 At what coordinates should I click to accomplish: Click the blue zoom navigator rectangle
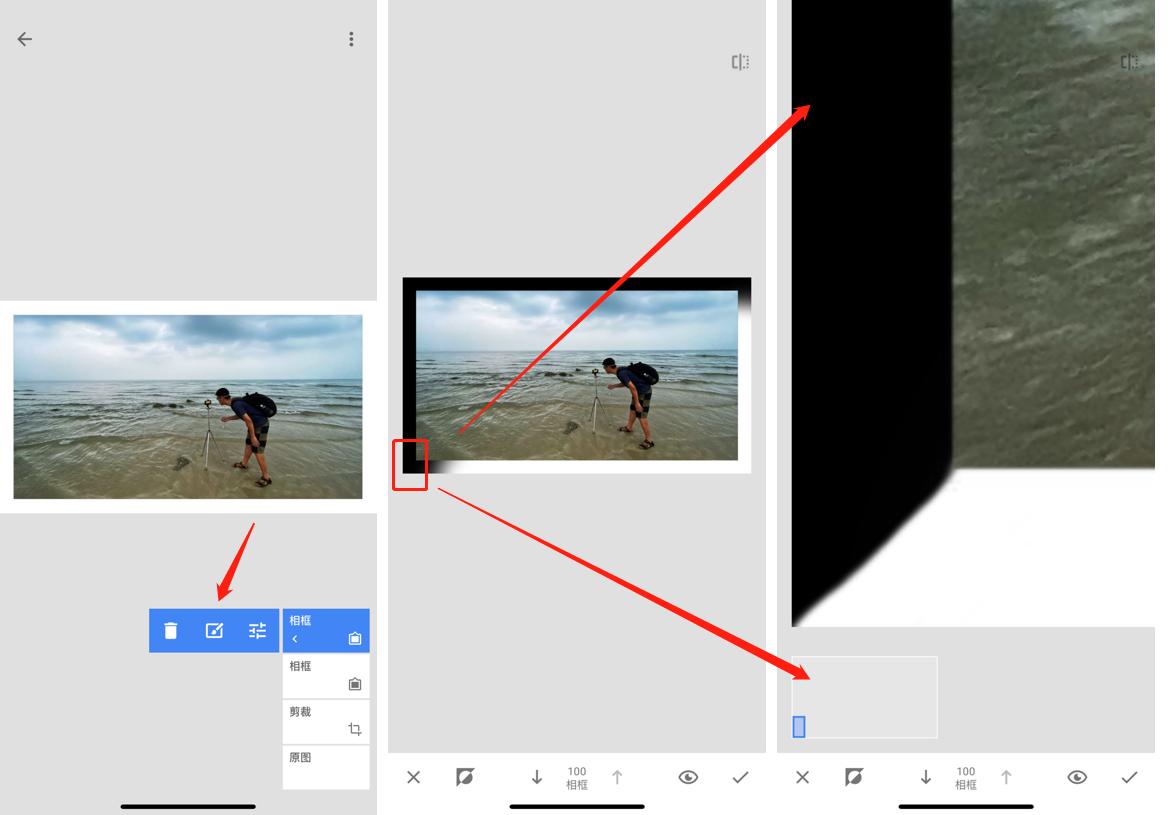coord(799,727)
